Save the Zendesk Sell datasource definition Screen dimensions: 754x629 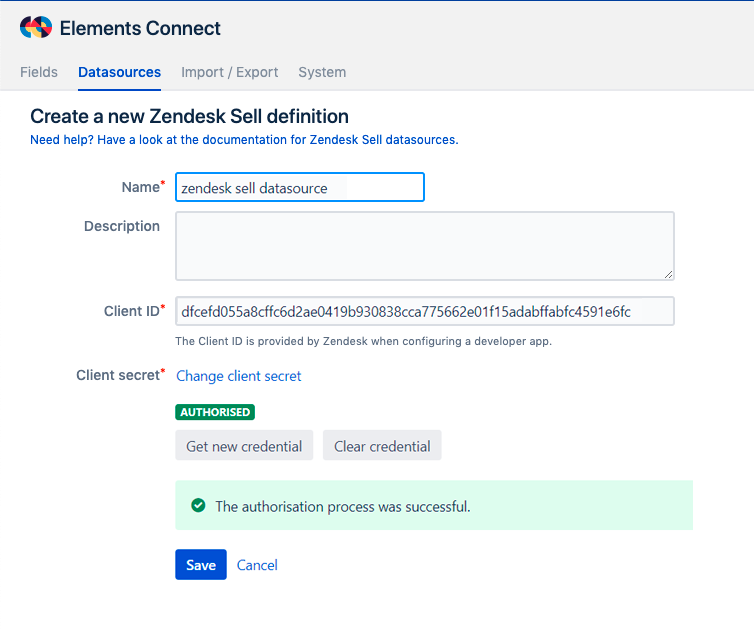[x=201, y=565]
